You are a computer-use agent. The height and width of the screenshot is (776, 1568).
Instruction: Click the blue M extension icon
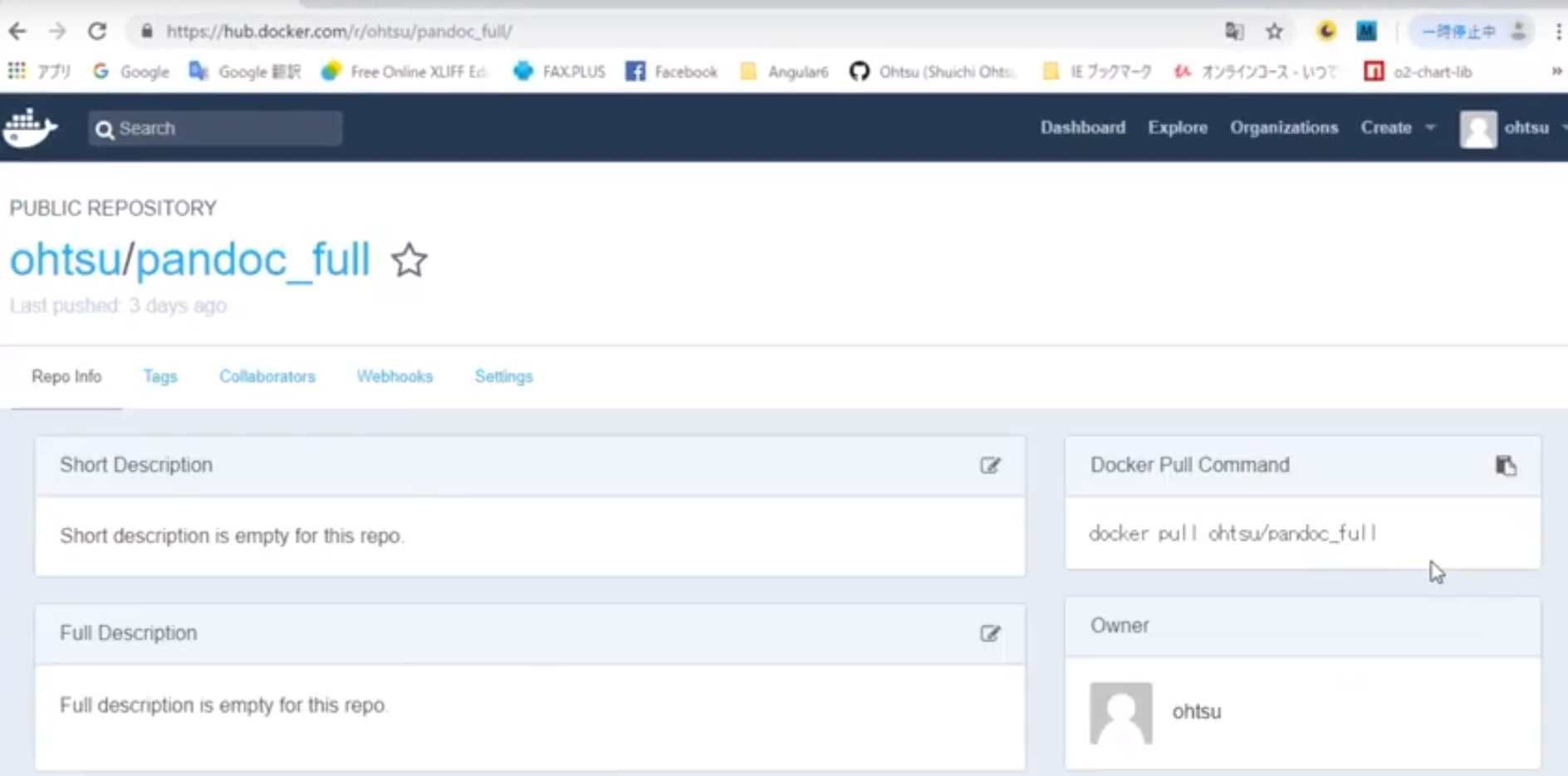click(x=1366, y=32)
